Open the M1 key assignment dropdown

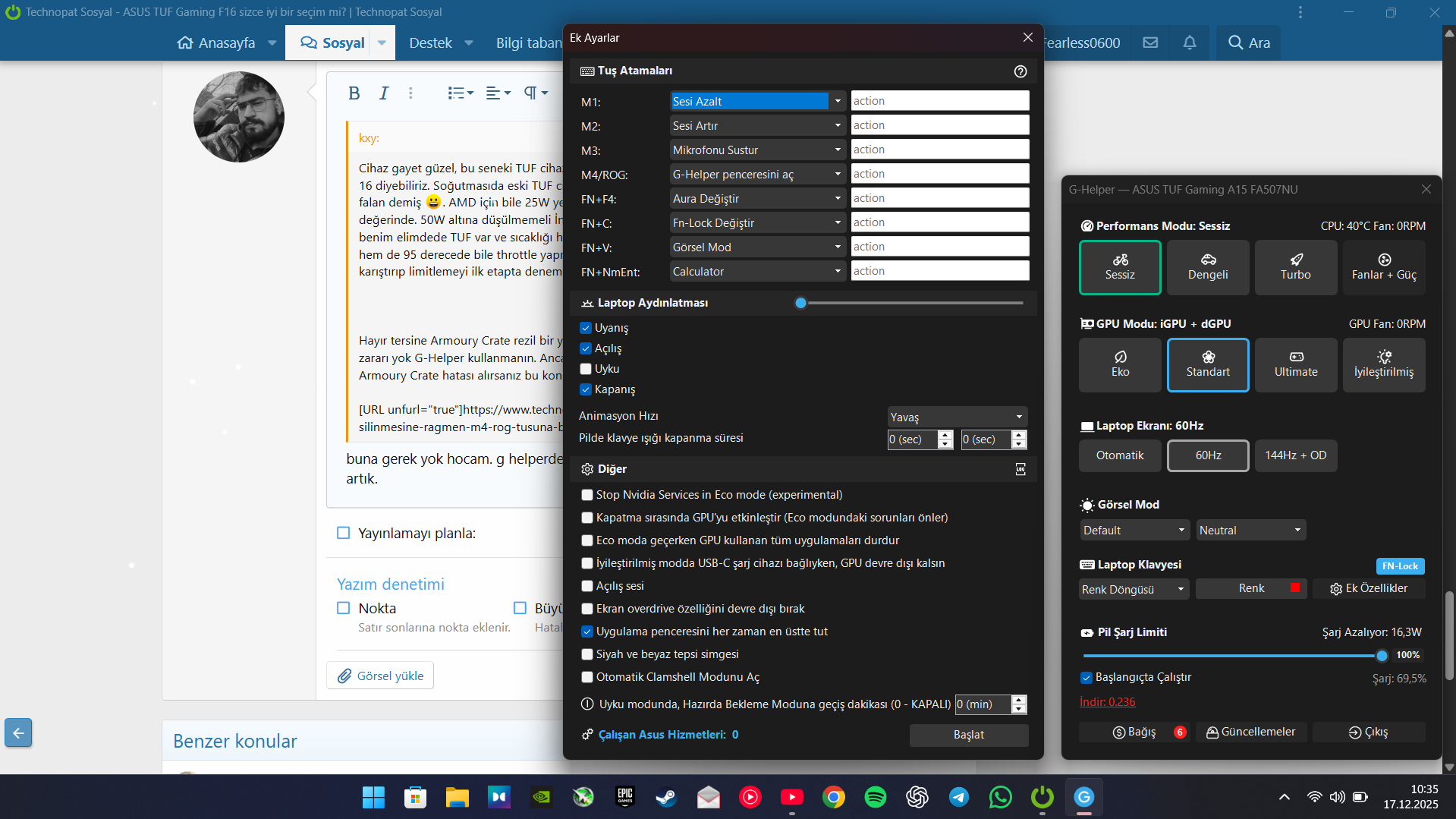point(757,101)
